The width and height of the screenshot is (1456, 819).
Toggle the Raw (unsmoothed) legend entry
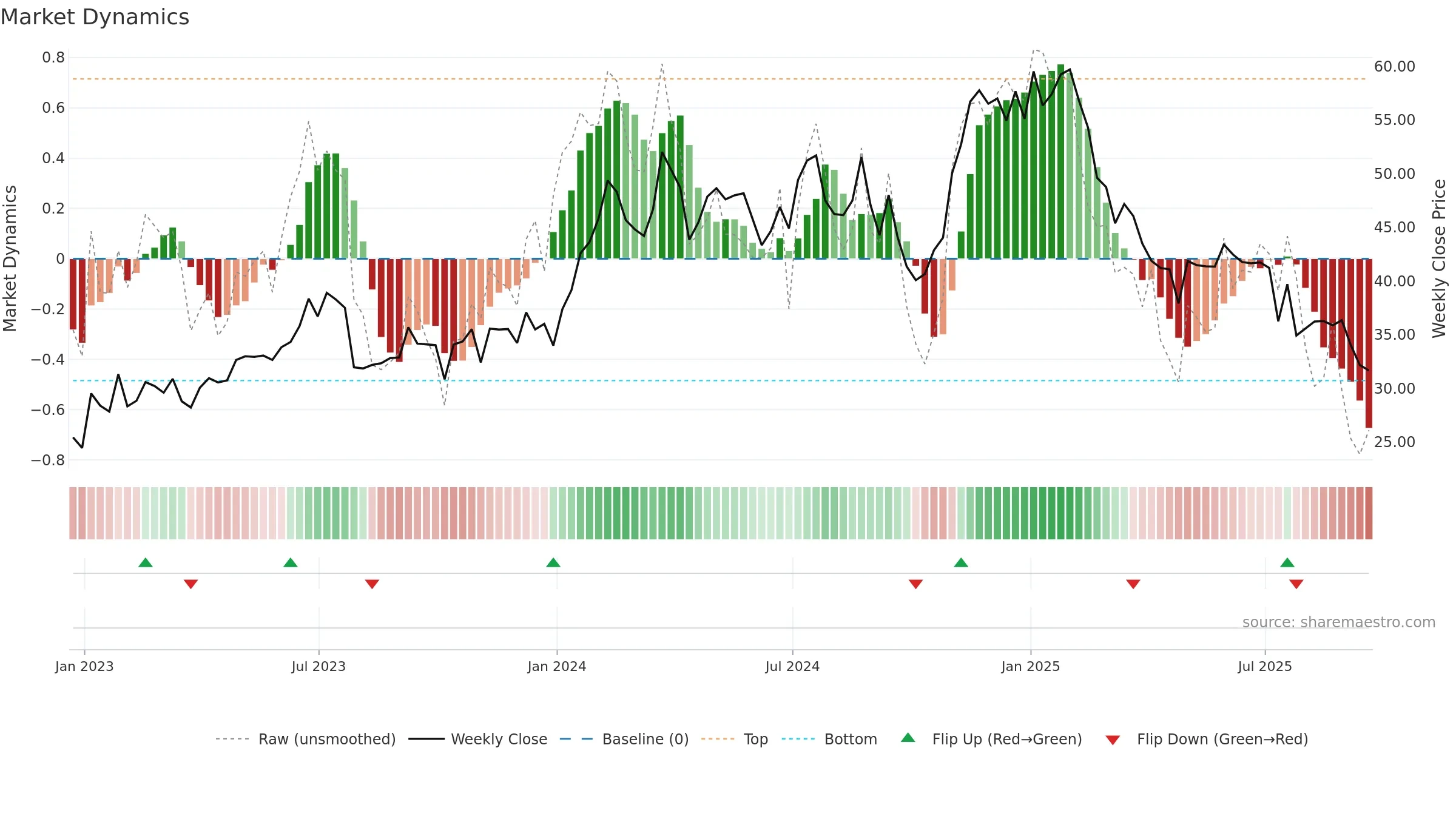306,739
